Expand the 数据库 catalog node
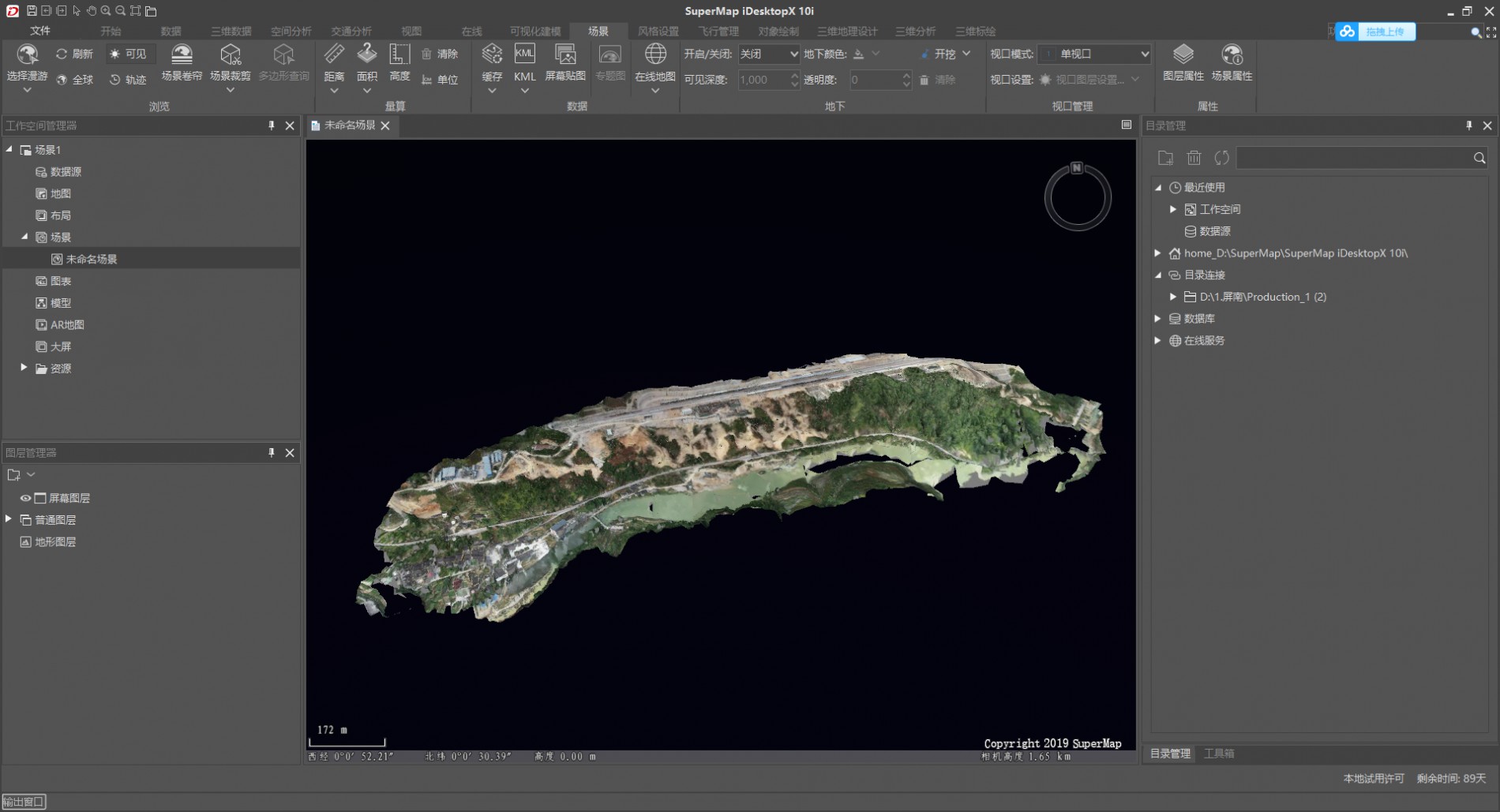 pos(1157,319)
